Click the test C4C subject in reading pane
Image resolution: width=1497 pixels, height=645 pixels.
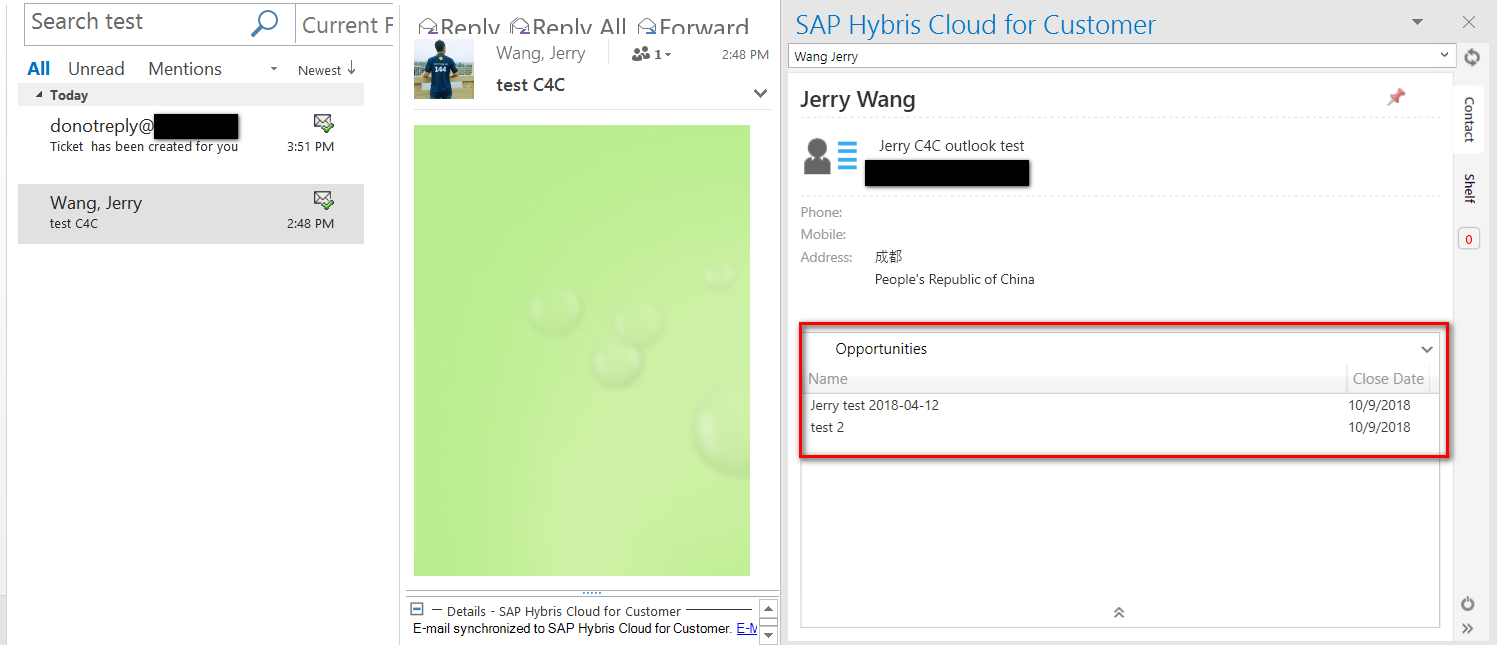(x=530, y=85)
